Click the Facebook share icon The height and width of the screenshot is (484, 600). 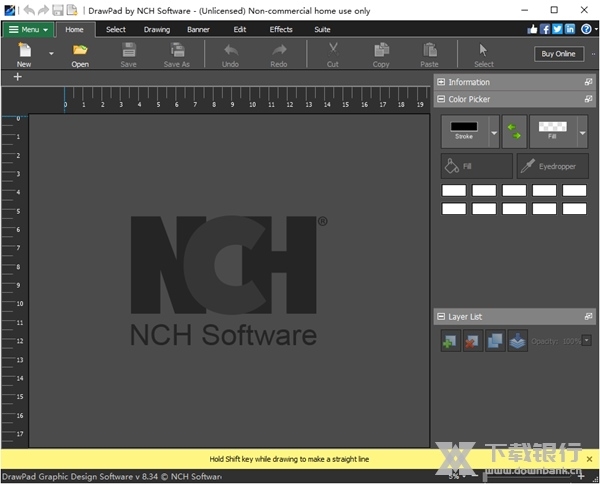pos(546,29)
